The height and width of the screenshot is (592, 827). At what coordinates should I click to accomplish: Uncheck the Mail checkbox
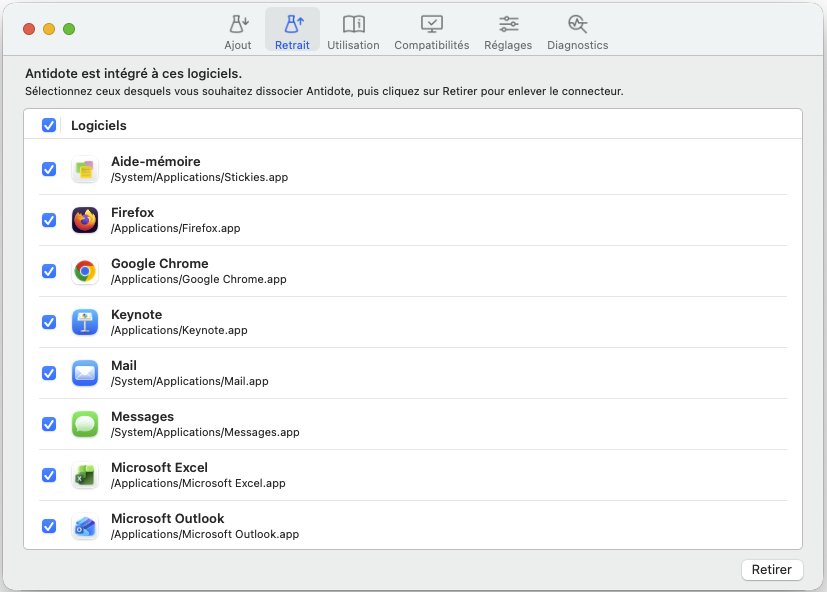(49, 373)
